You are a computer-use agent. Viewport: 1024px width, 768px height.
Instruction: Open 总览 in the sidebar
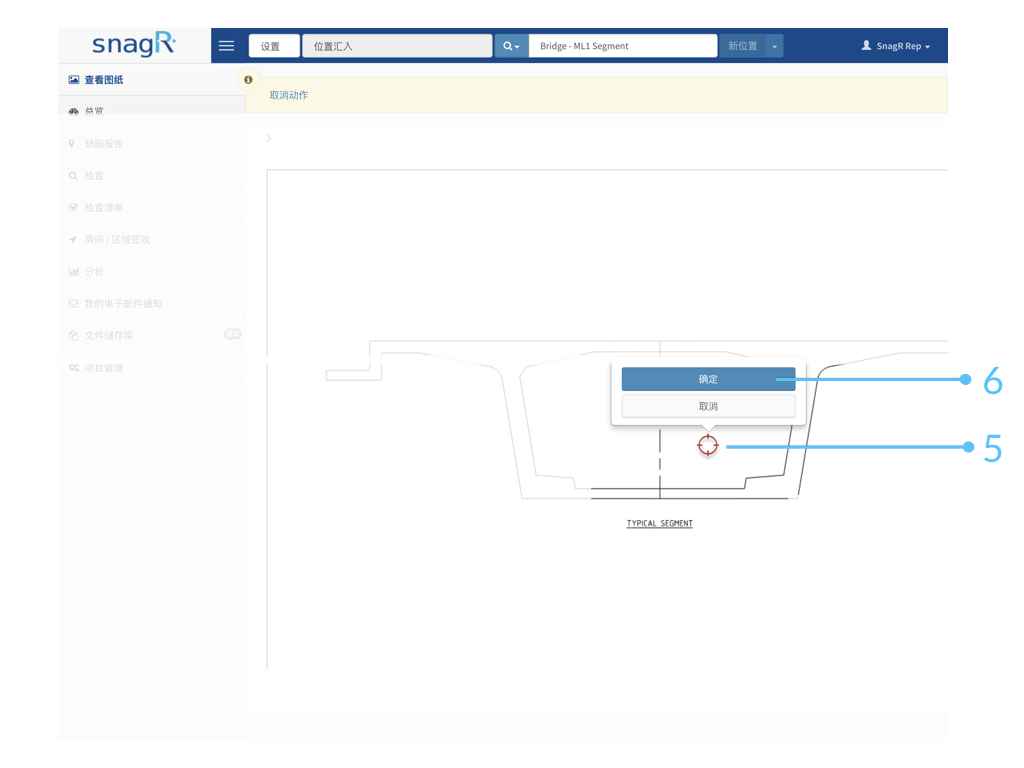click(152, 111)
